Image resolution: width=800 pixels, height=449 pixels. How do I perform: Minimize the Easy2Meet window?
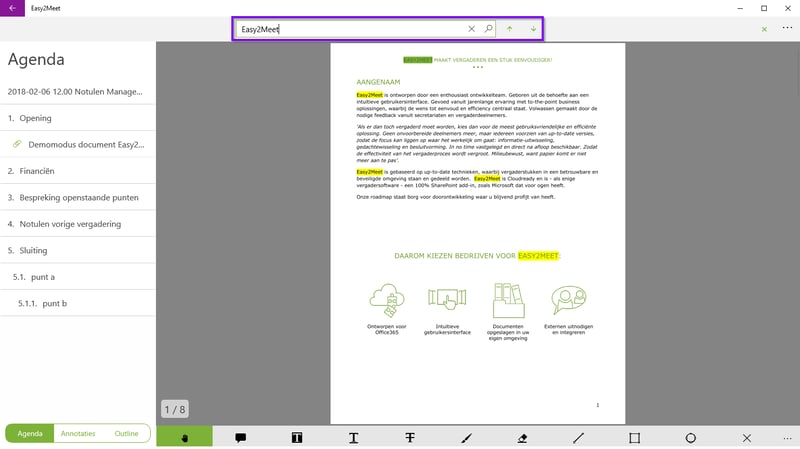click(x=740, y=8)
